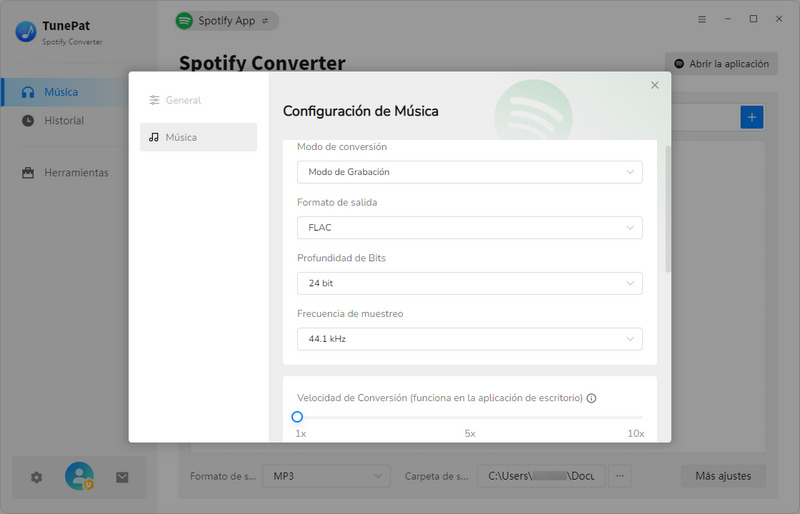Click the Más ajustes button
This screenshot has width=800, height=514.
(x=723, y=476)
